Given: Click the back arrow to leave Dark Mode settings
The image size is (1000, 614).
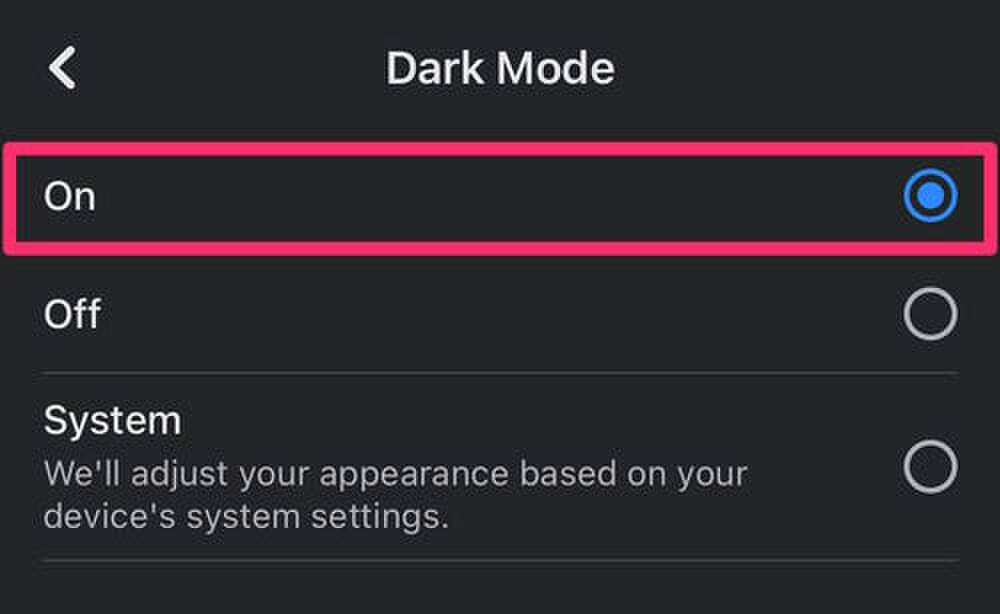Looking at the screenshot, I should point(62,68).
